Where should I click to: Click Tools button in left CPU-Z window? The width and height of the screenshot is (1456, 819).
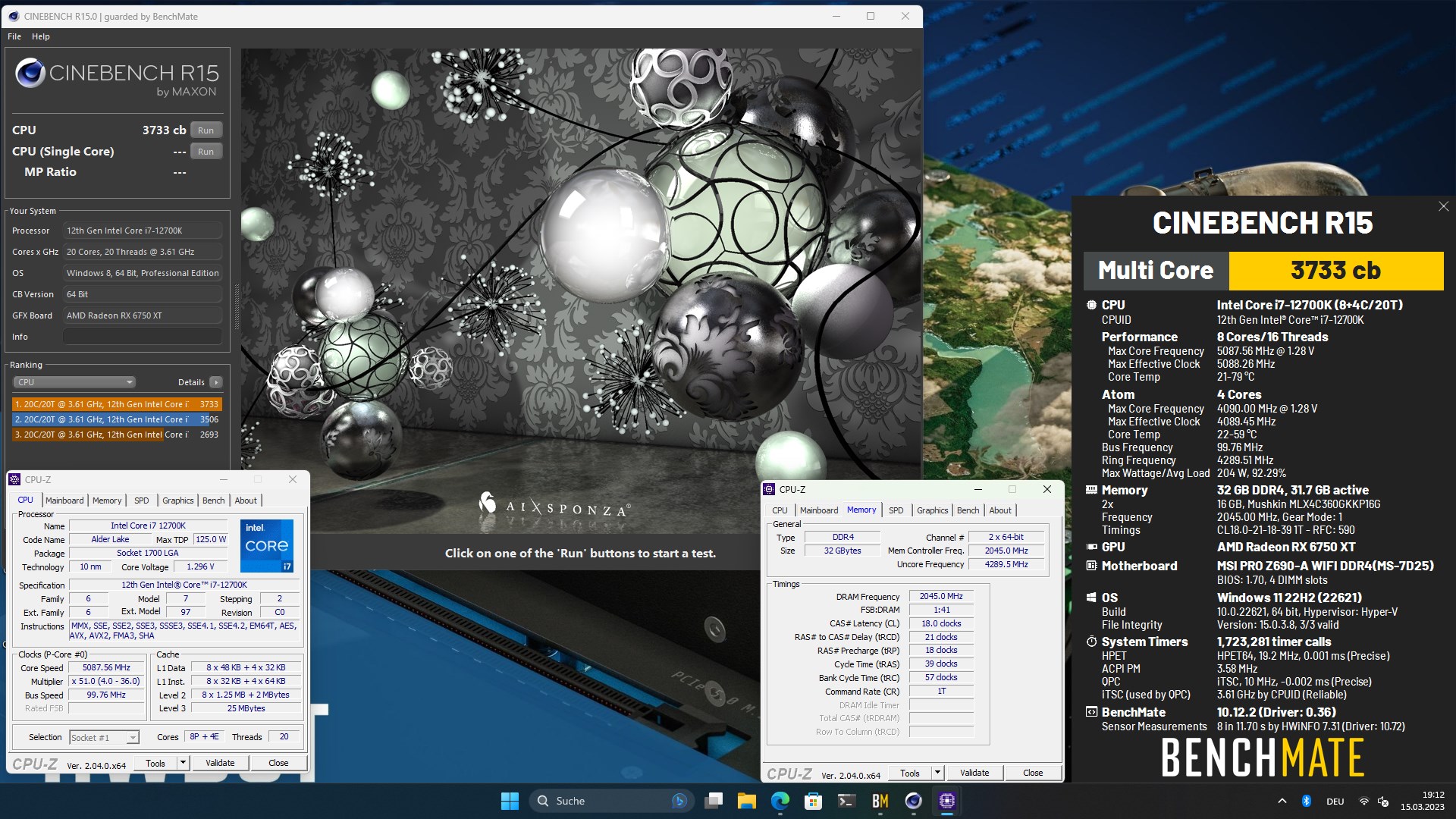click(x=155, y=763)
